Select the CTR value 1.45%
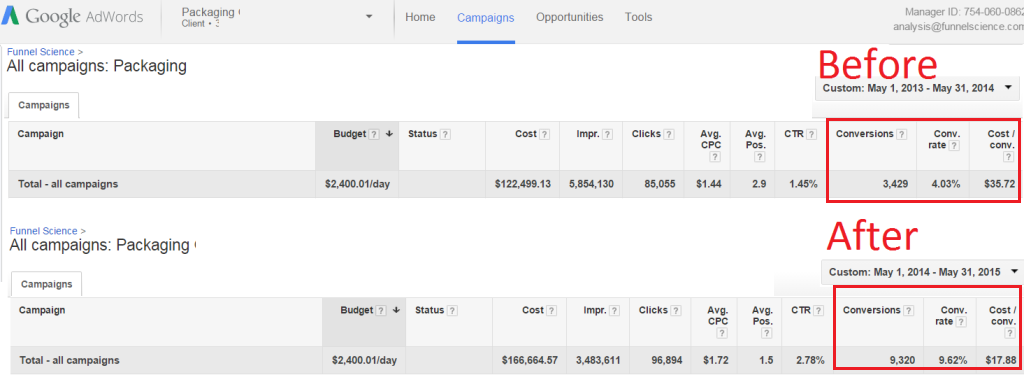Image resolution: width=1024 pixels, height=375 pixels. point(803,184)
